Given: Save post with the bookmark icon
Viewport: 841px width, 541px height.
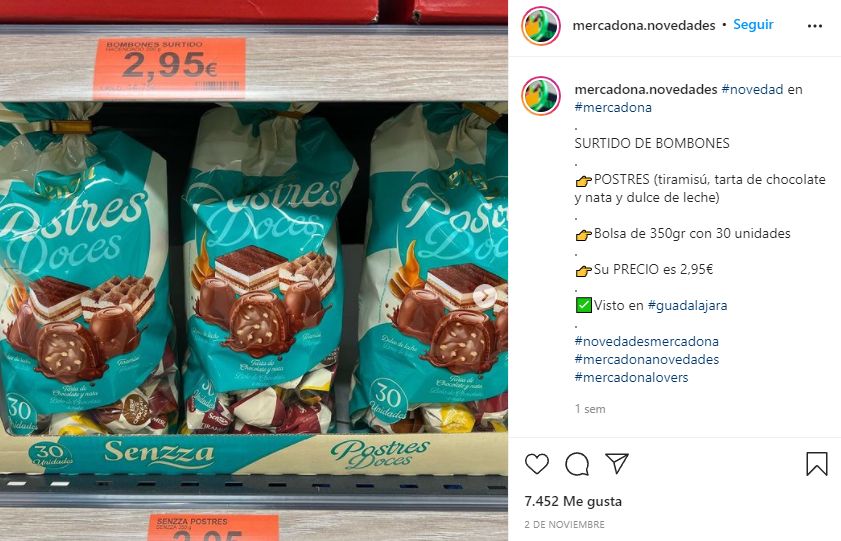Looking at the screenshot, I should pos(816,464).
